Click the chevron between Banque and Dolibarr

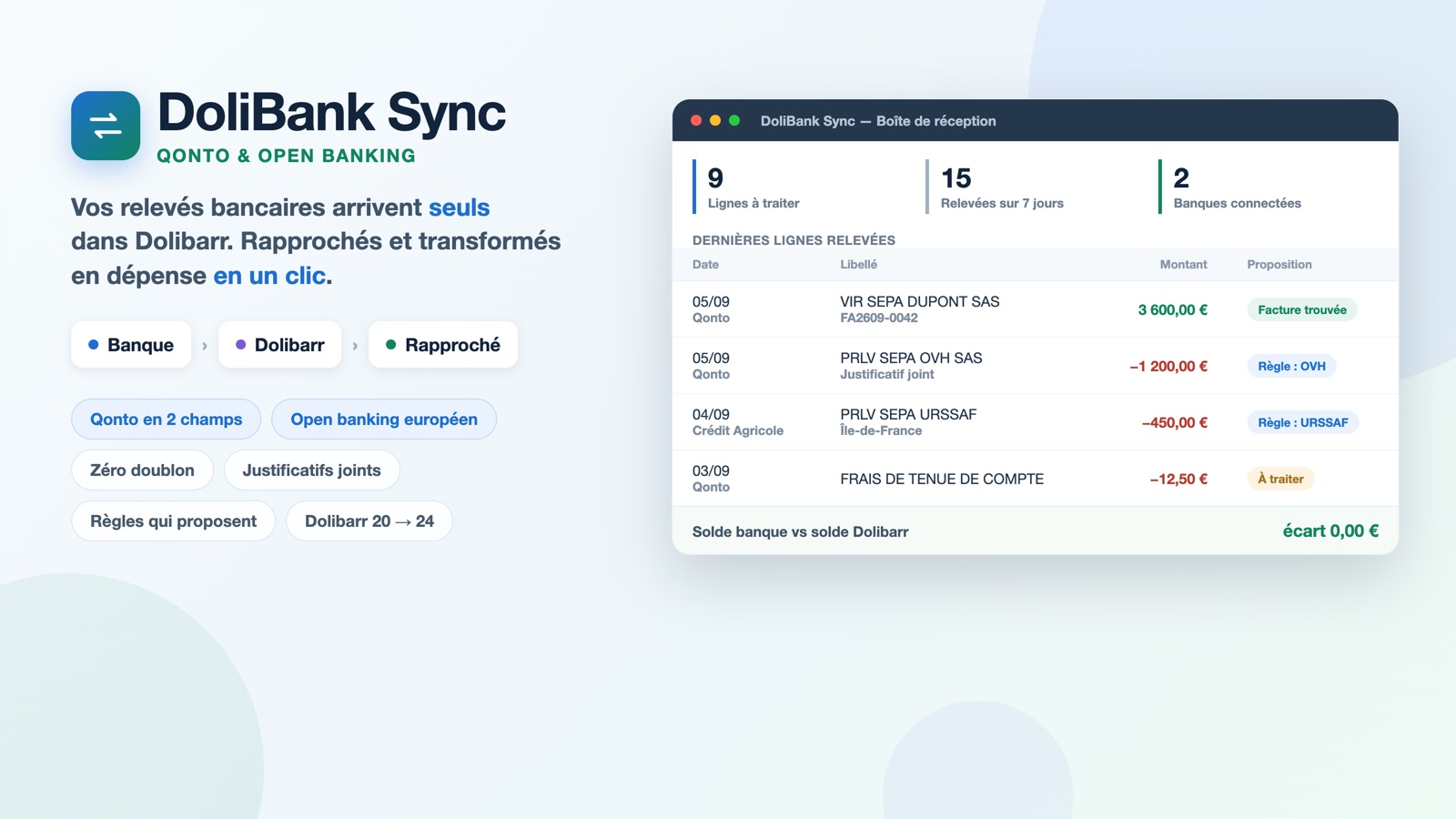point(205,346)
